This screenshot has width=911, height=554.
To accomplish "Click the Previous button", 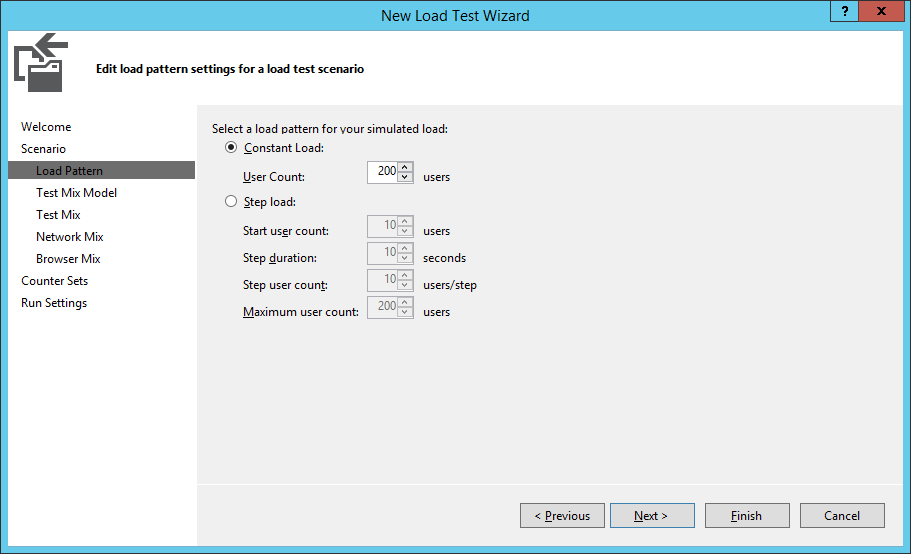I will point(562,516).
